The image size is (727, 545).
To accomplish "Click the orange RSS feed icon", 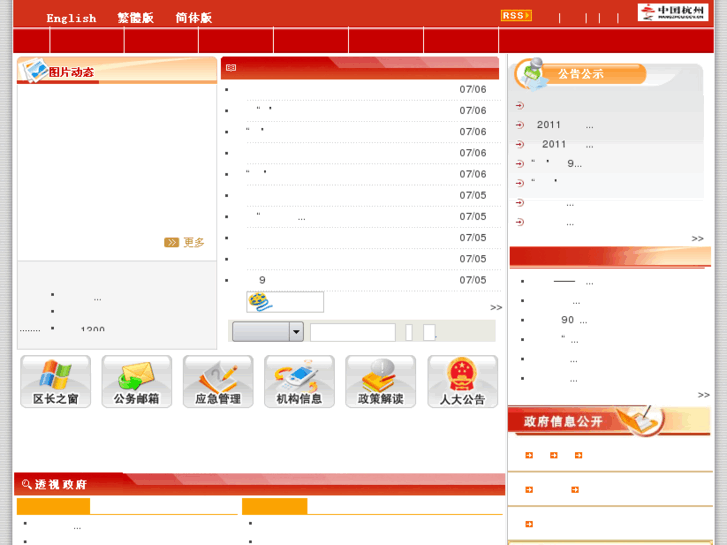I will (x=516, y=15).
